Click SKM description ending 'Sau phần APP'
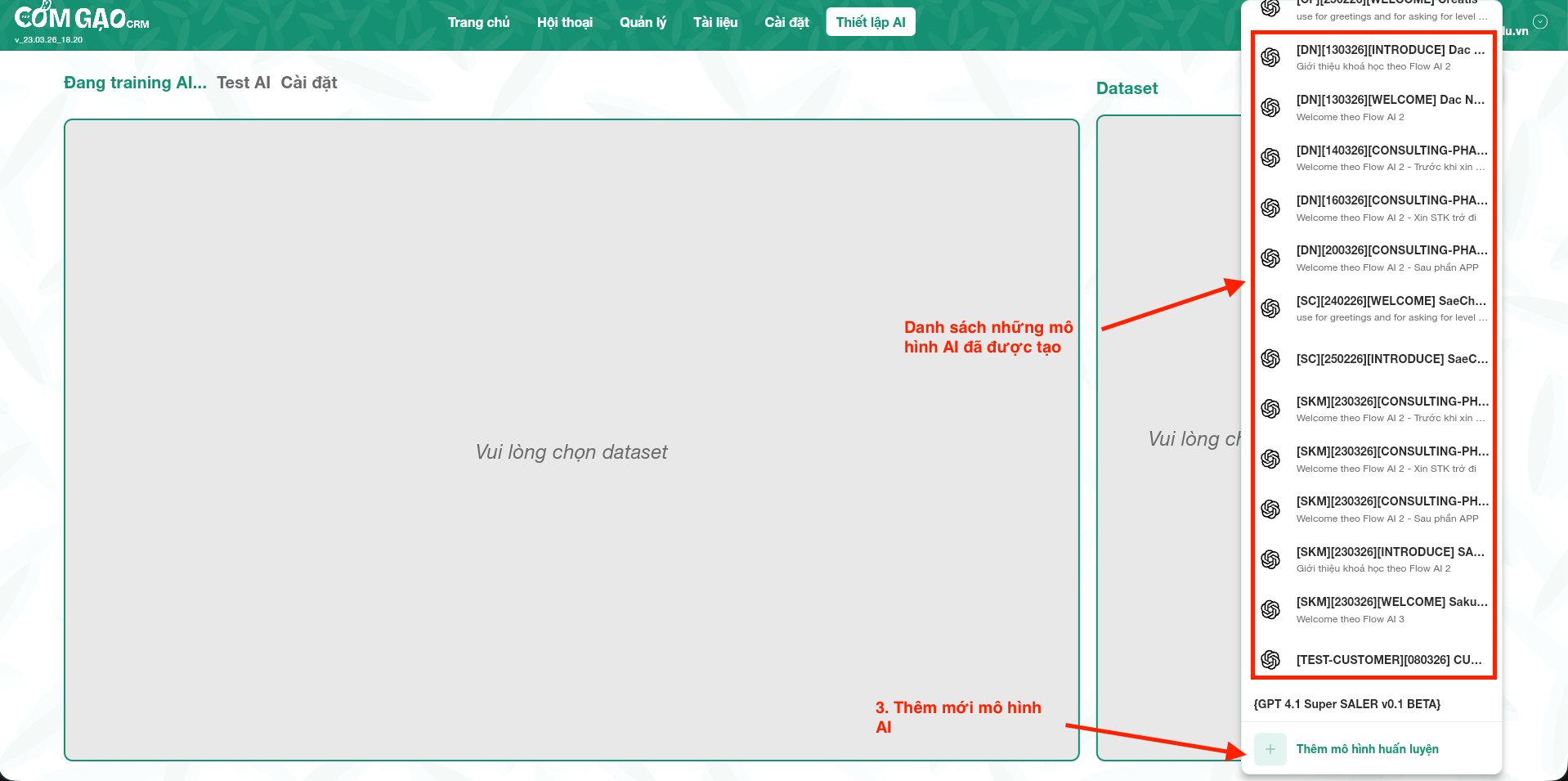 [1387, 518]
